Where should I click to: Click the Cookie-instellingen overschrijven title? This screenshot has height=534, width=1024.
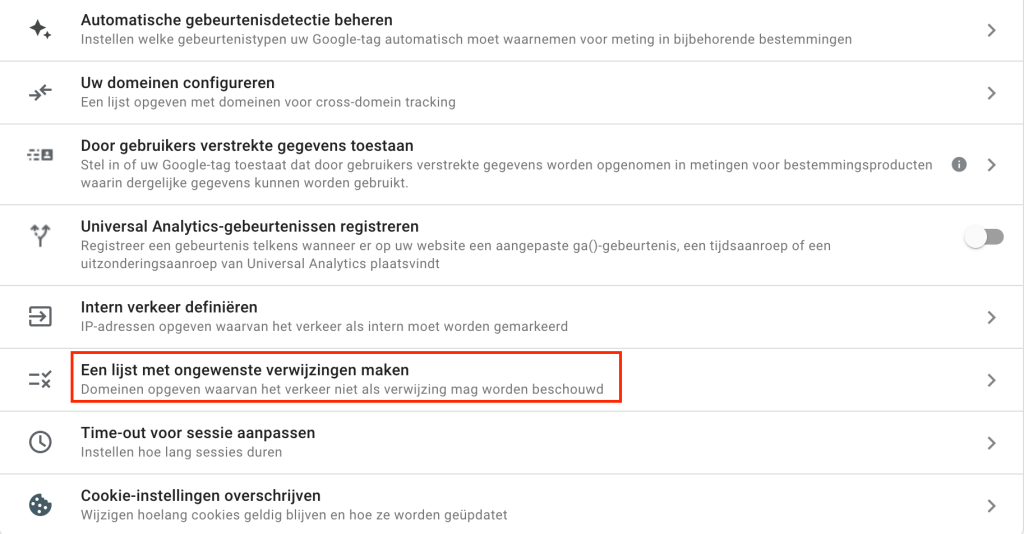[x=200, y=496]
